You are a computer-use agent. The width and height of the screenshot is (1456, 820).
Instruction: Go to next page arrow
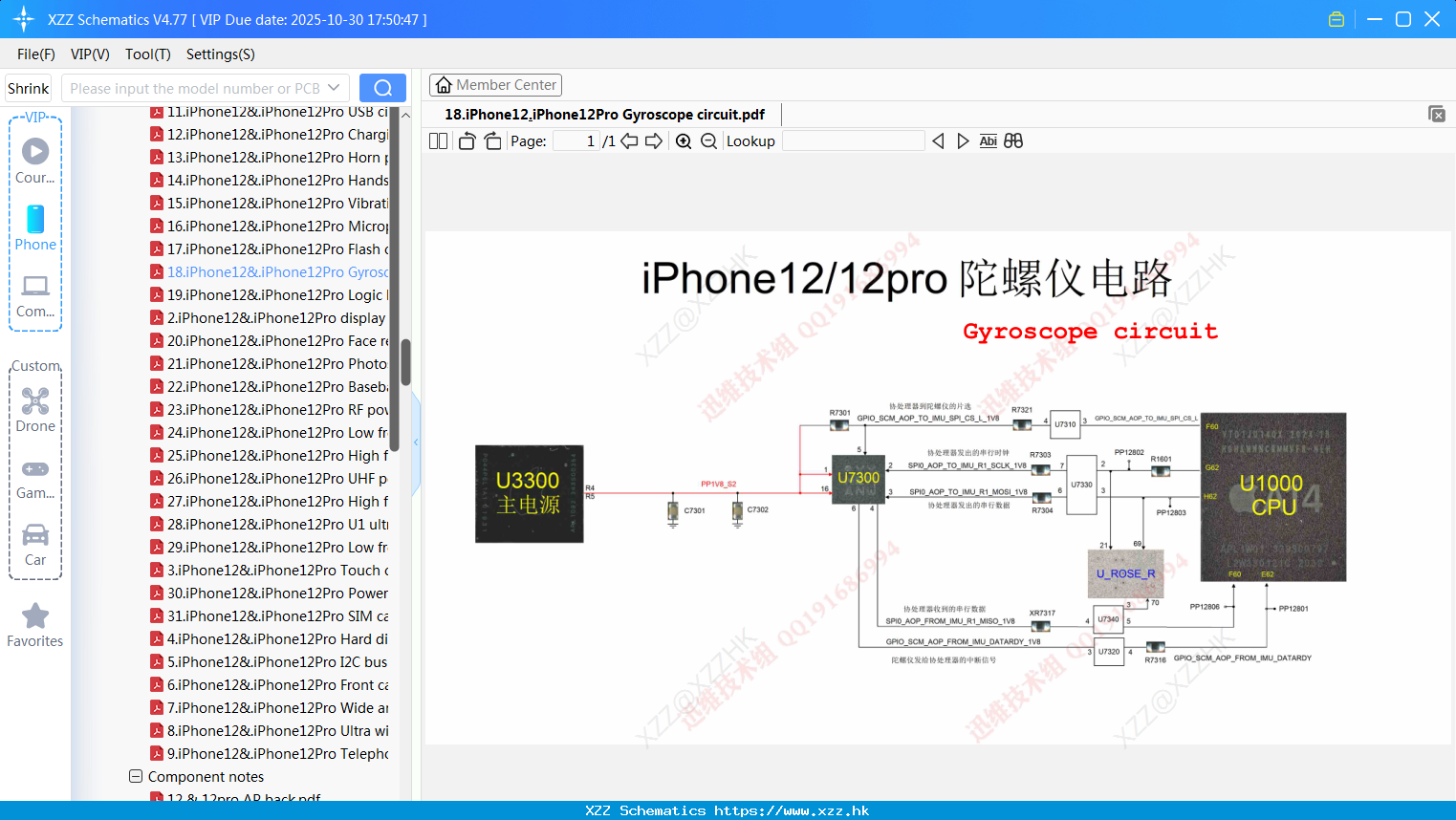654,141
